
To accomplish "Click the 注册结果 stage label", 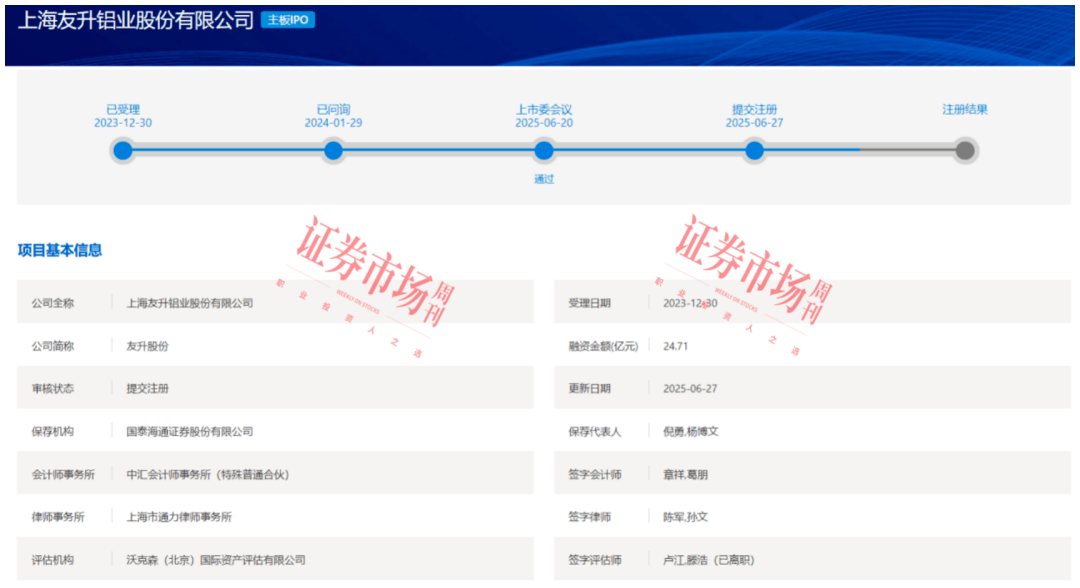I will [x=964, y=110].
